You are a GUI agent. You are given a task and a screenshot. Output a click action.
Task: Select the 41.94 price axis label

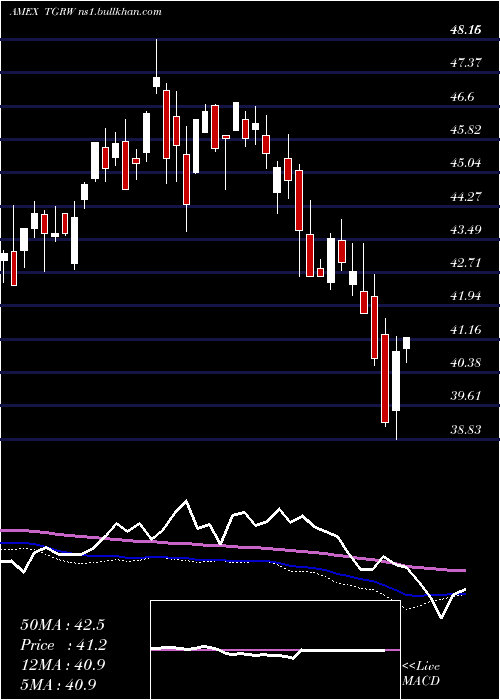pyautogui.click(x=466, y=296)
